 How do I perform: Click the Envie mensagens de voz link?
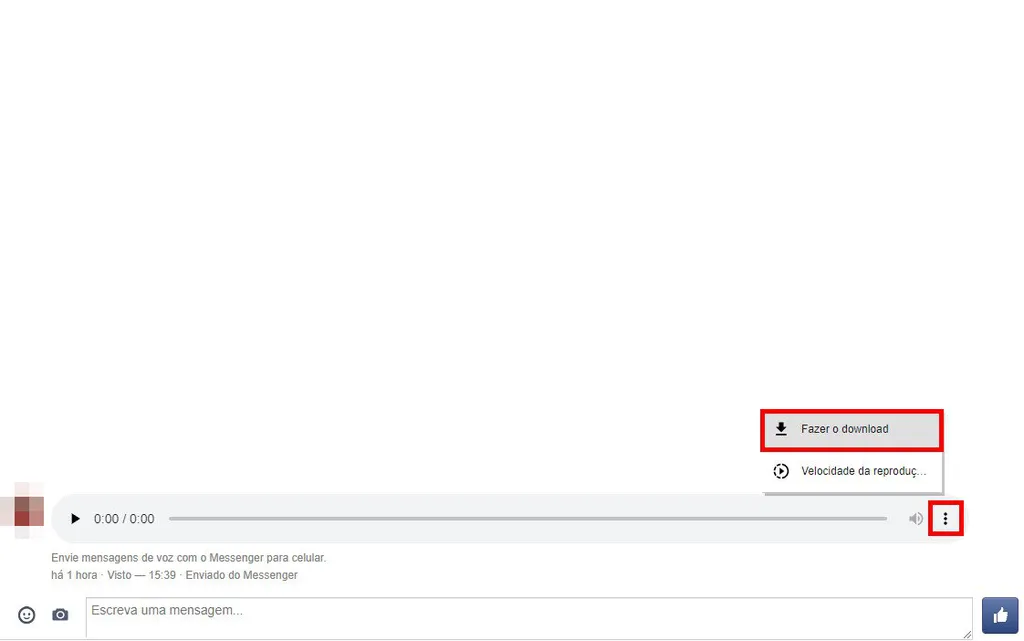coord(188,557)
